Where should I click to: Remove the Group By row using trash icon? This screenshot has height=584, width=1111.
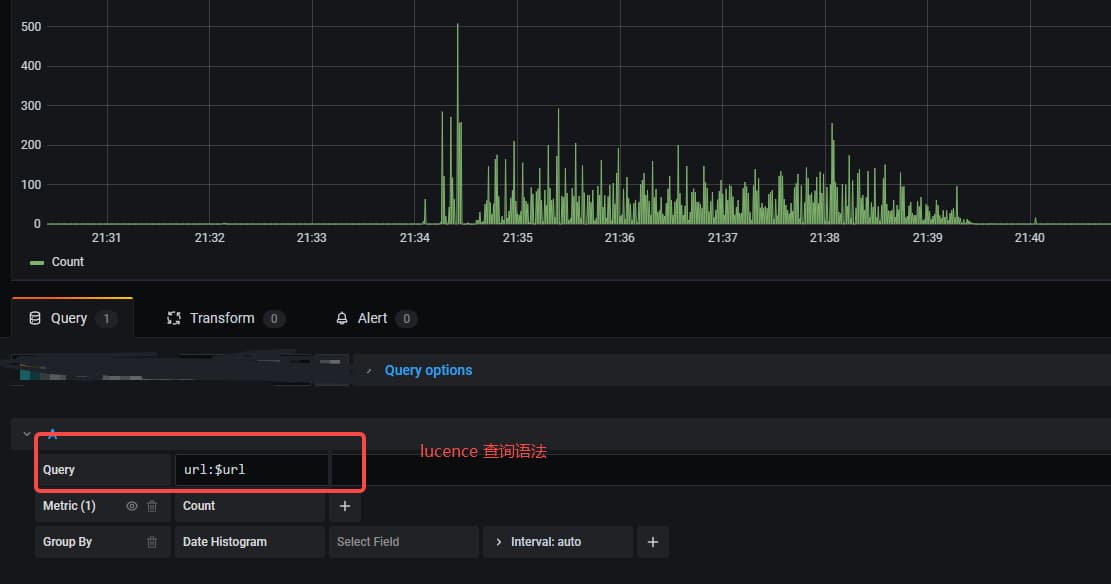click(x=152, y=542)
